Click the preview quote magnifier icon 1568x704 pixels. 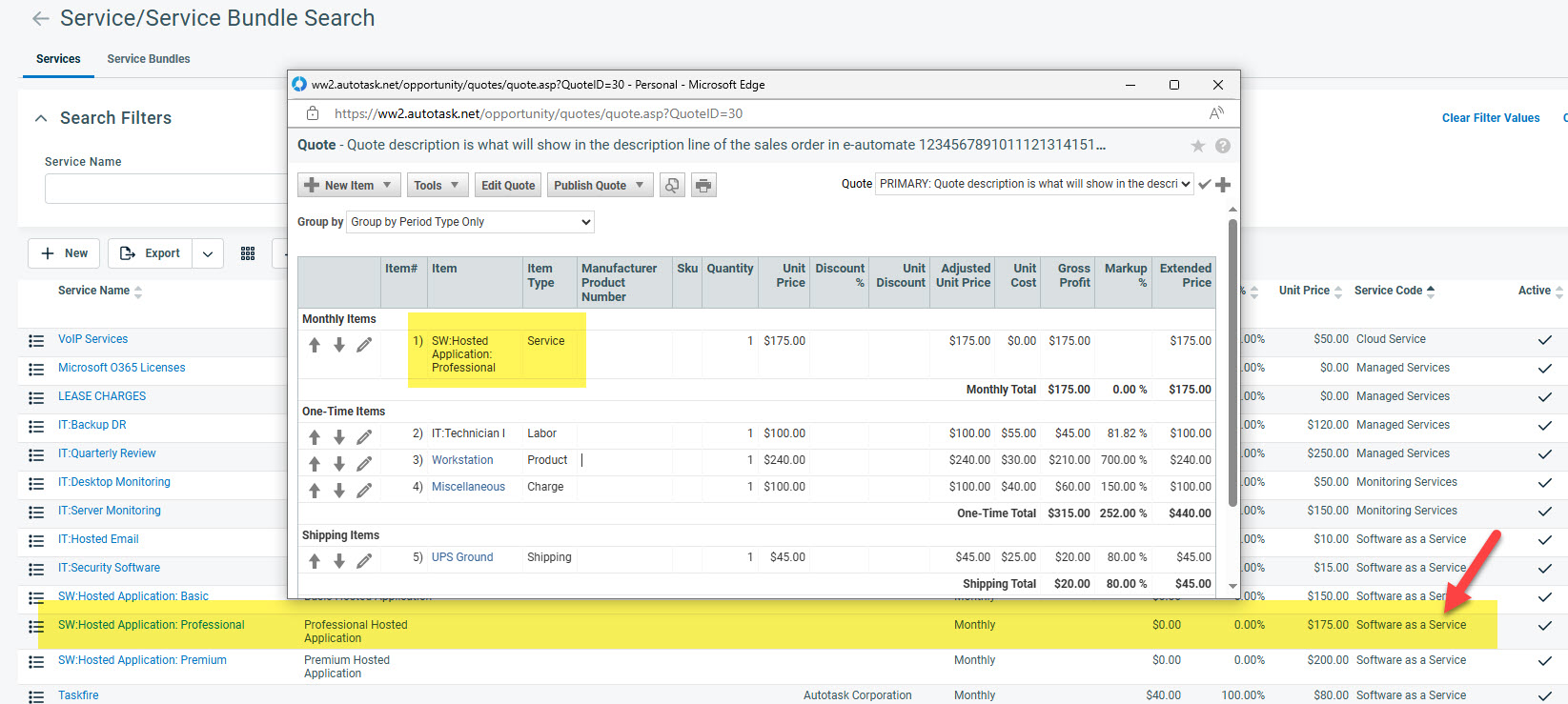[x=672, y=185]
